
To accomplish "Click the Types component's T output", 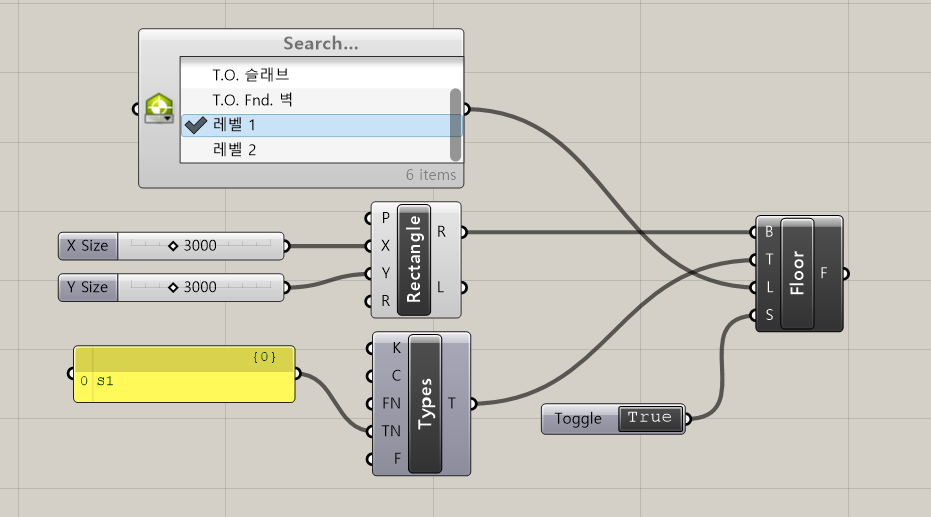I will pyautogui.click(x=453, y=403).
